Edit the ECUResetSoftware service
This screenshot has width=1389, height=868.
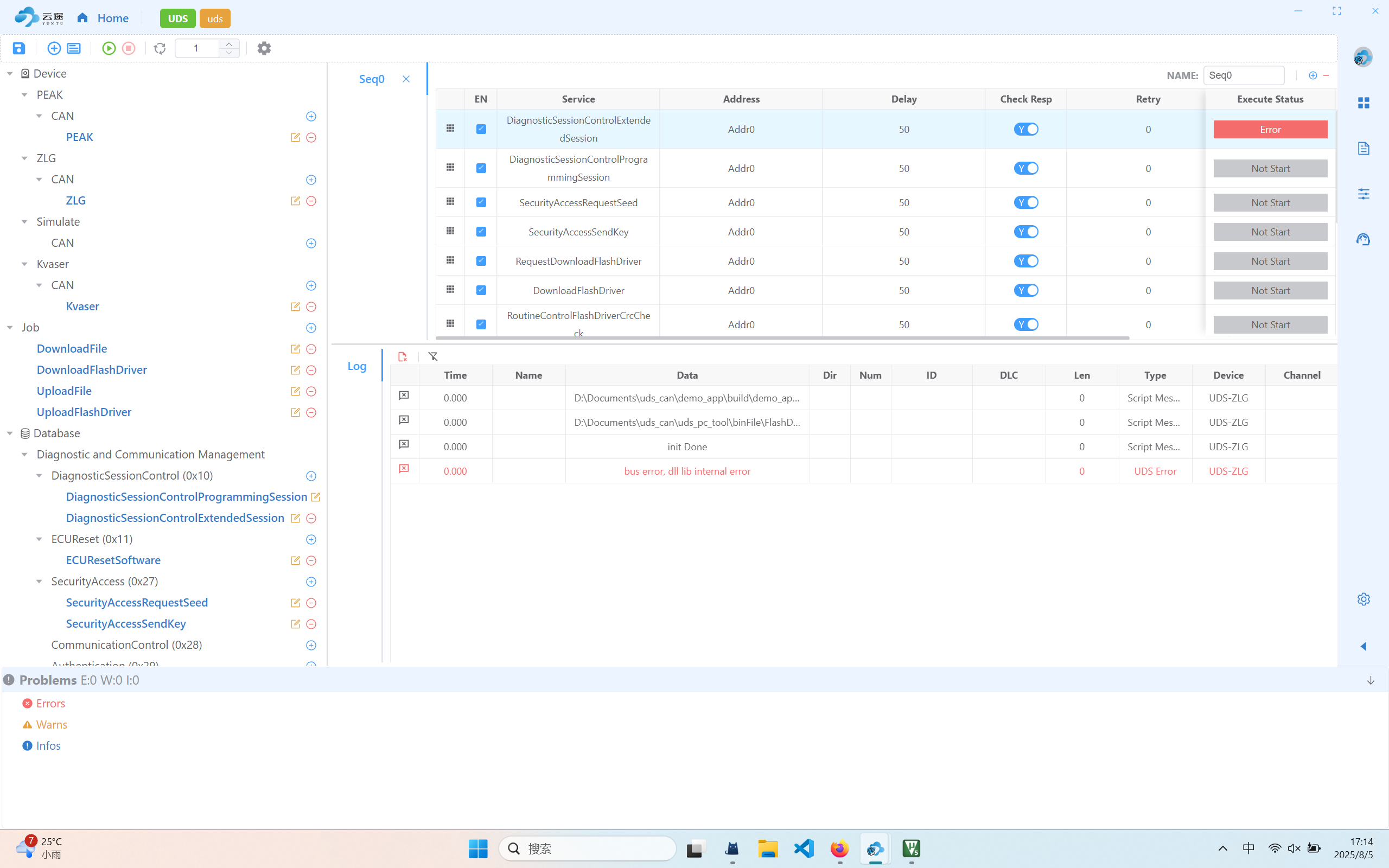295,560
